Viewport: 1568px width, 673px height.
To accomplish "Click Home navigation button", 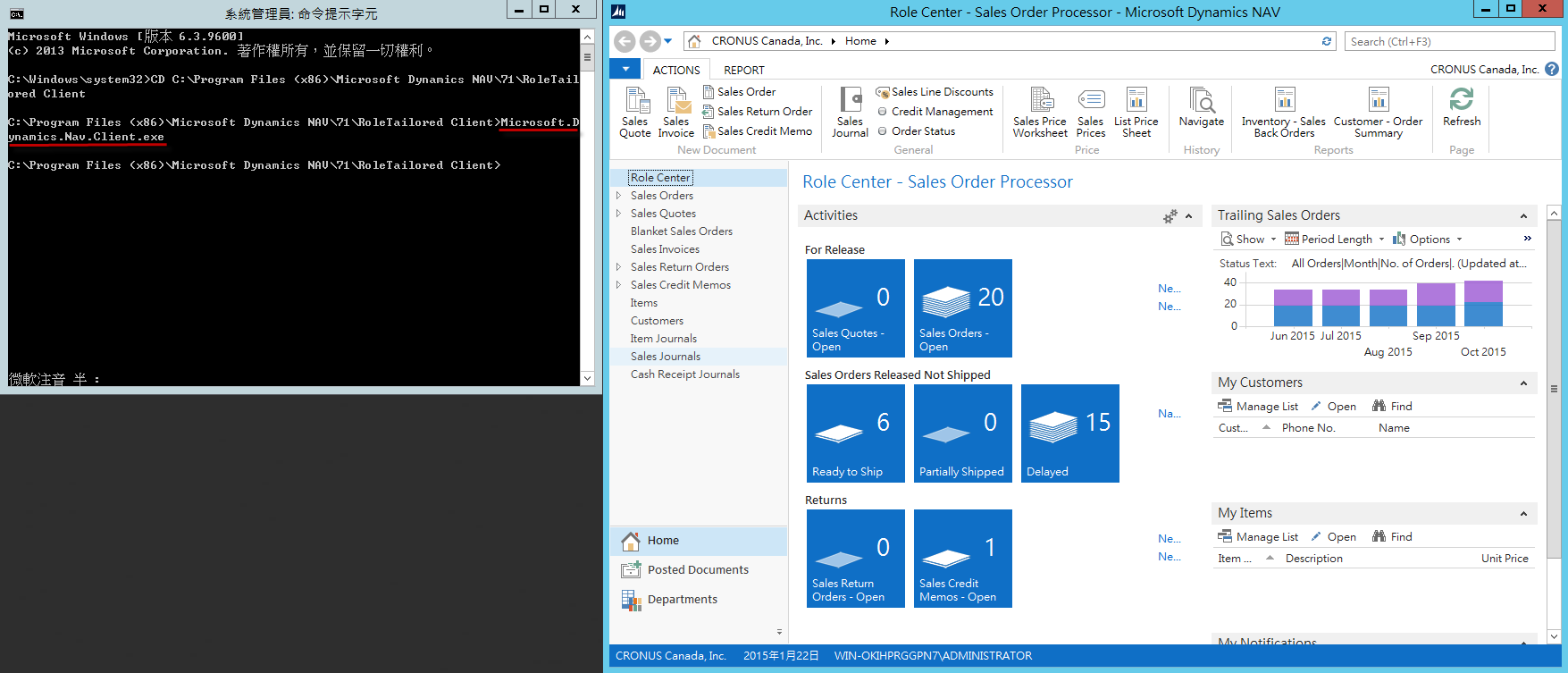I will pyautogui.click(x=699, y=541).
